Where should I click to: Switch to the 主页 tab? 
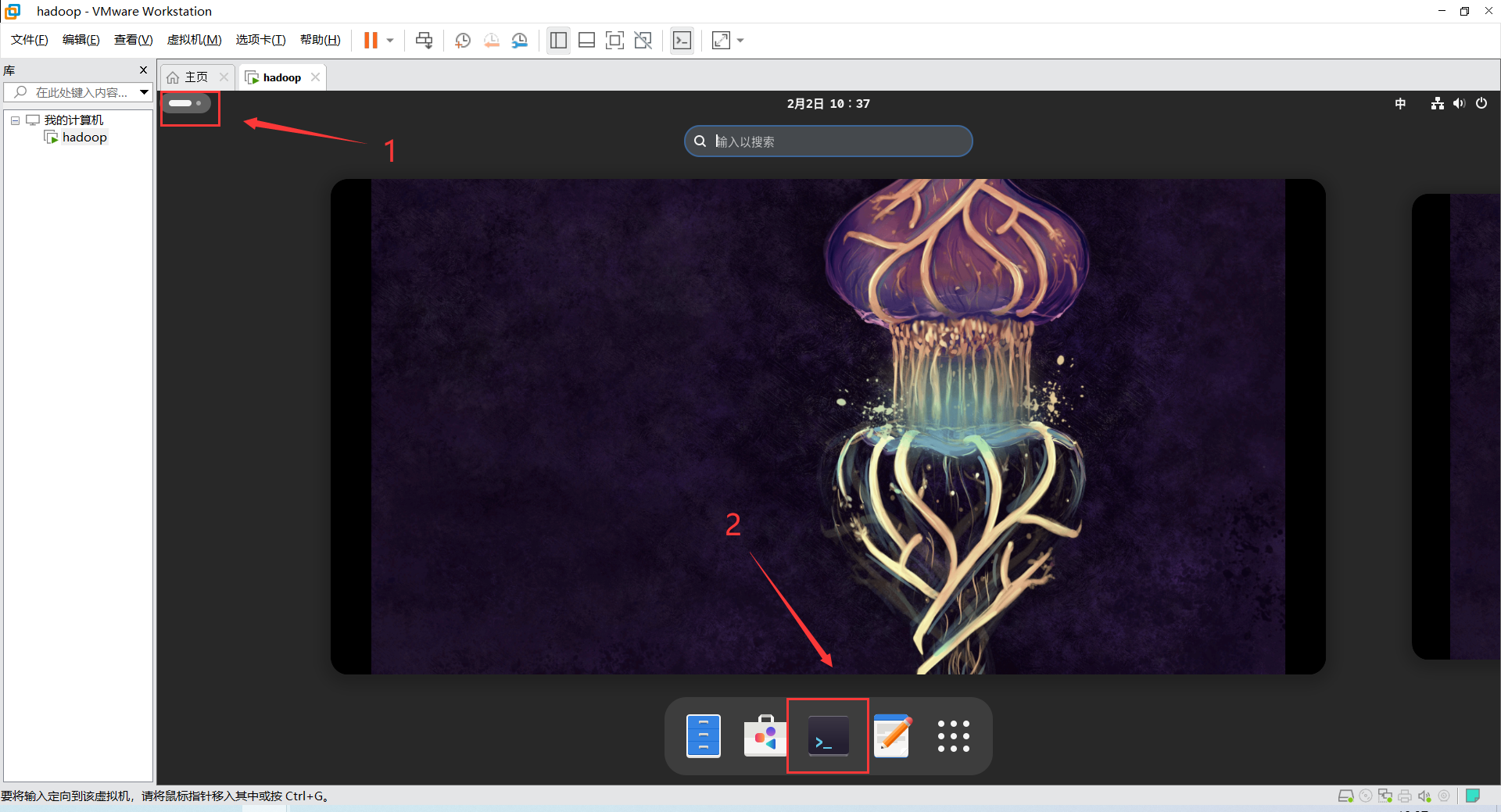[196, 77]
